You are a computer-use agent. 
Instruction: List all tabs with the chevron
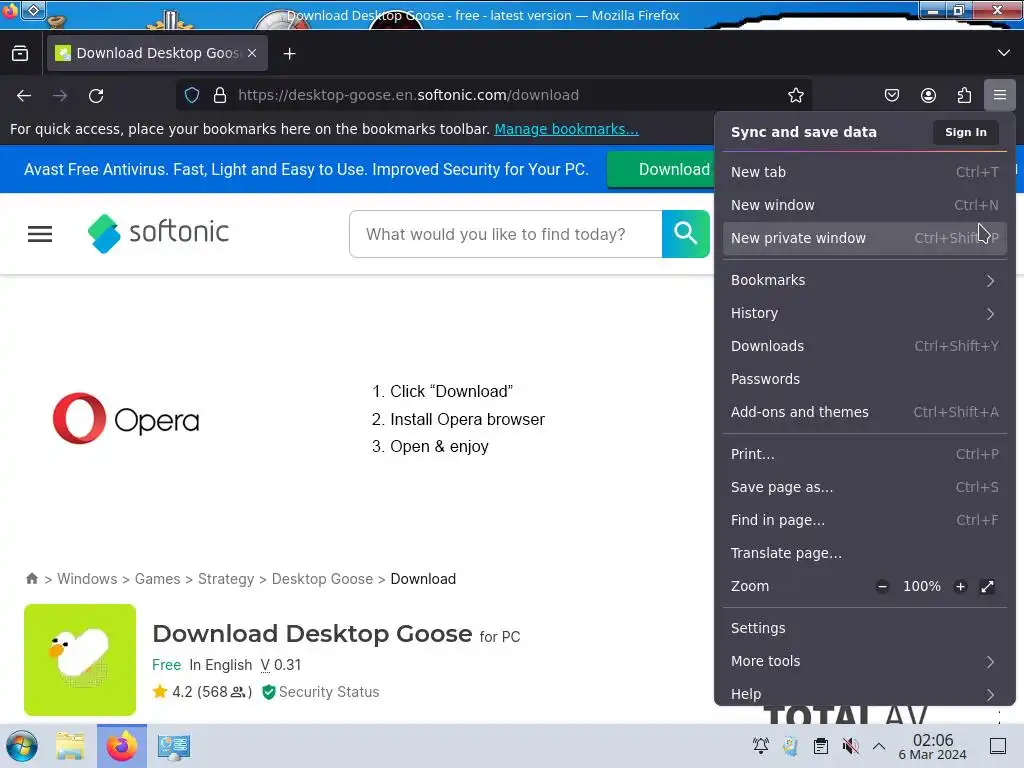(1004, 53)
